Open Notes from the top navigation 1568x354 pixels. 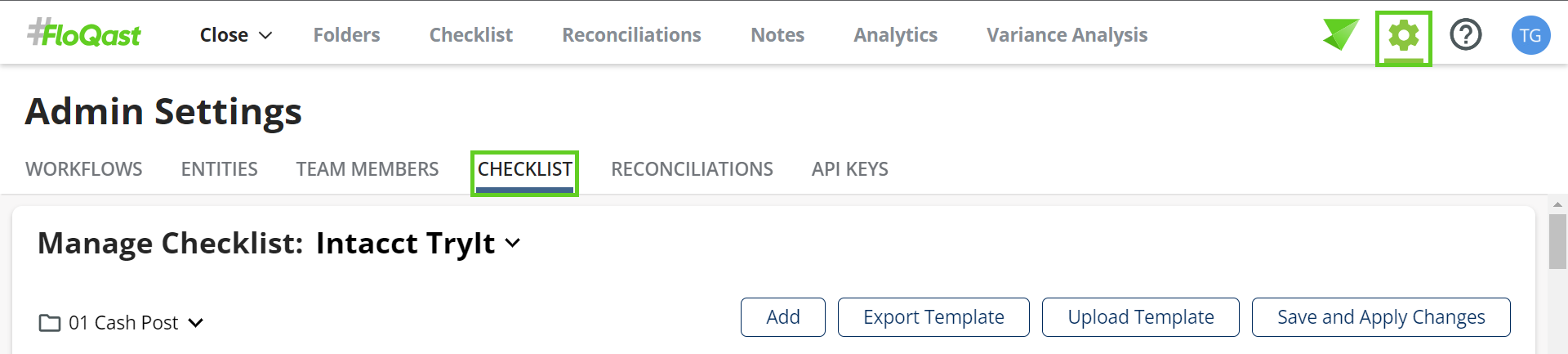[x=777, y=35]
